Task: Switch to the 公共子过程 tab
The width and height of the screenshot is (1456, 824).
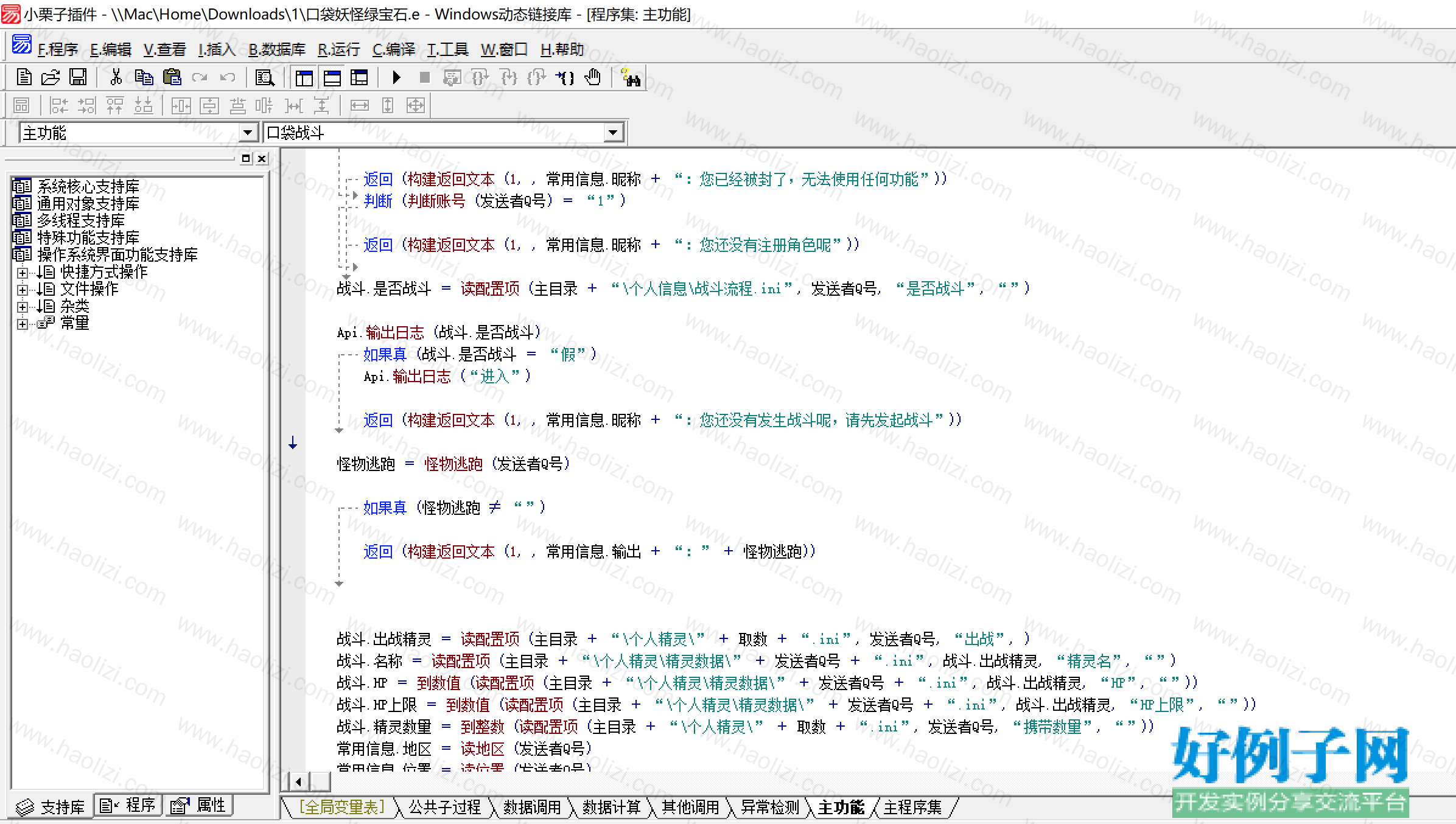Action: point(445,807)
